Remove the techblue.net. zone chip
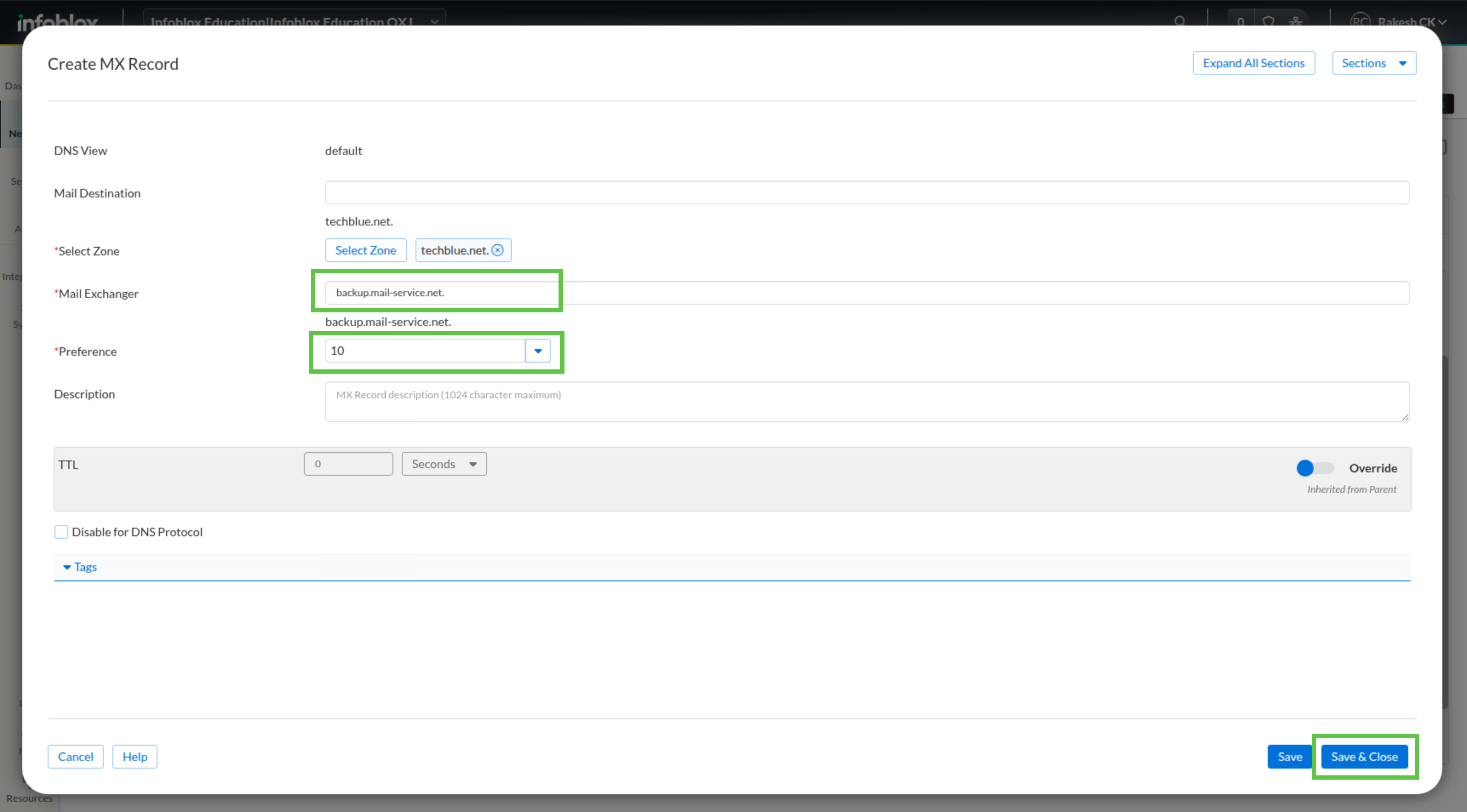The height and width of the screenshot is (812, 1467). [x=497, y=250]
